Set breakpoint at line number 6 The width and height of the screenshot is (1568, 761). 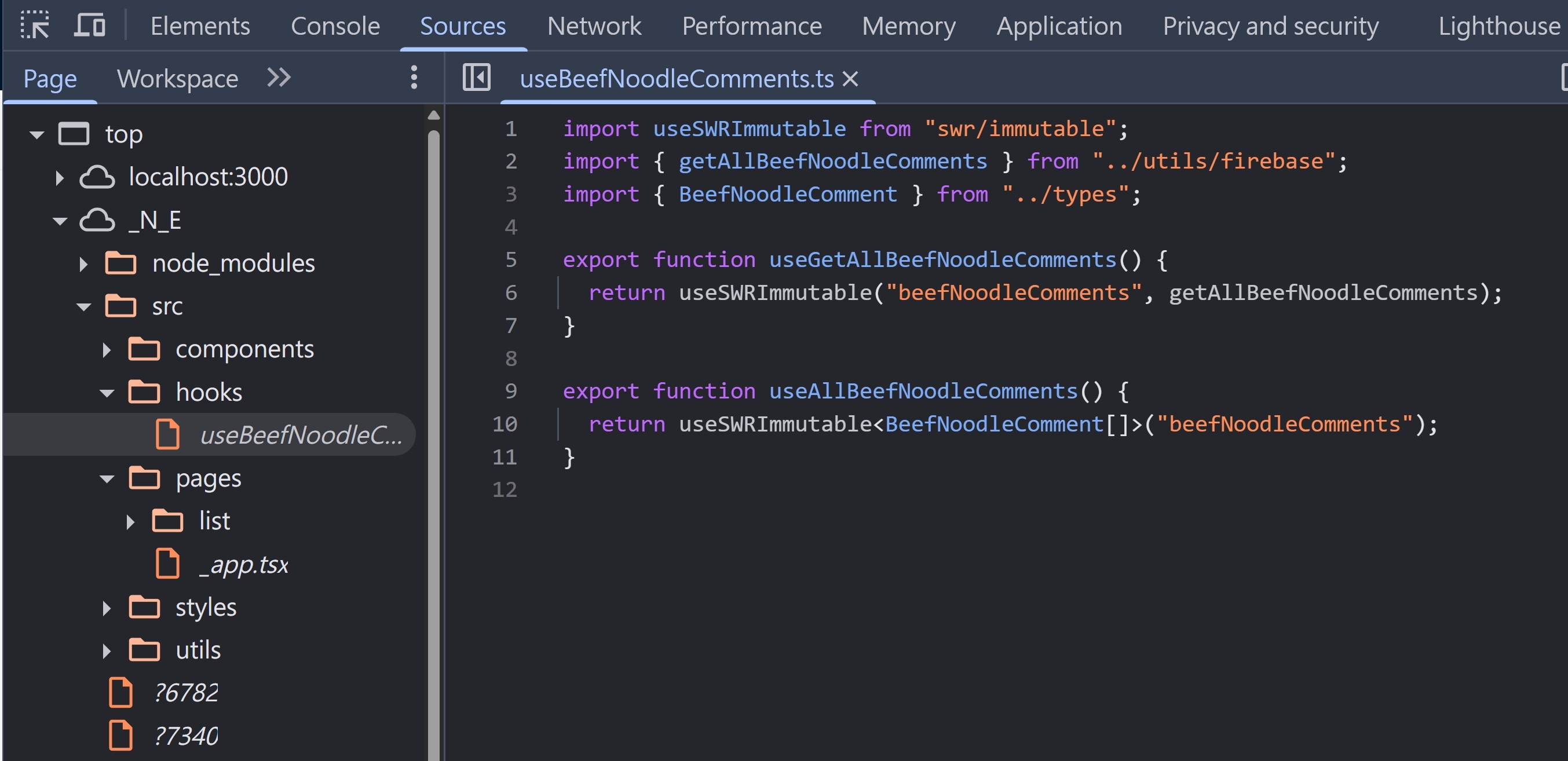coord(511,293)
